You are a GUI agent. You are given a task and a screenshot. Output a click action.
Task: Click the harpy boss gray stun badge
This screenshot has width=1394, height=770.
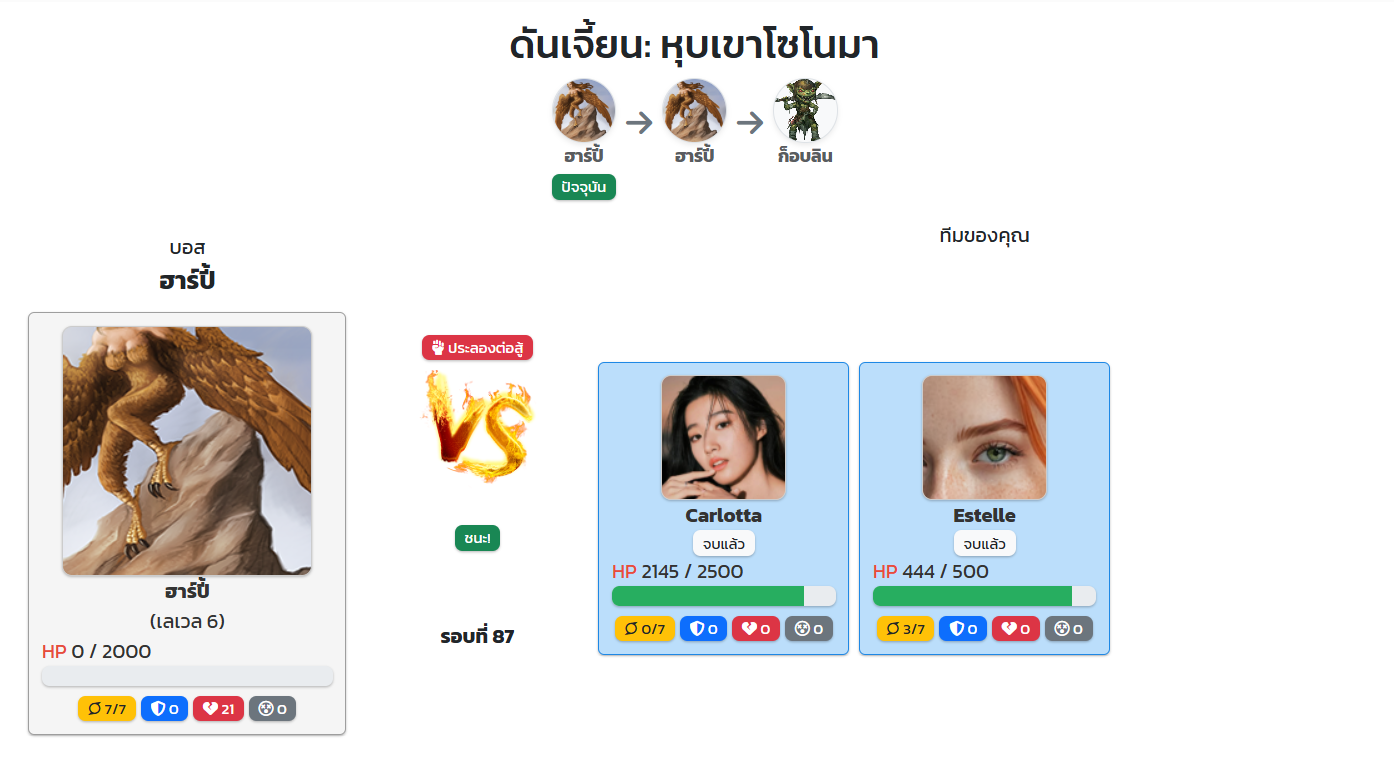272,709
